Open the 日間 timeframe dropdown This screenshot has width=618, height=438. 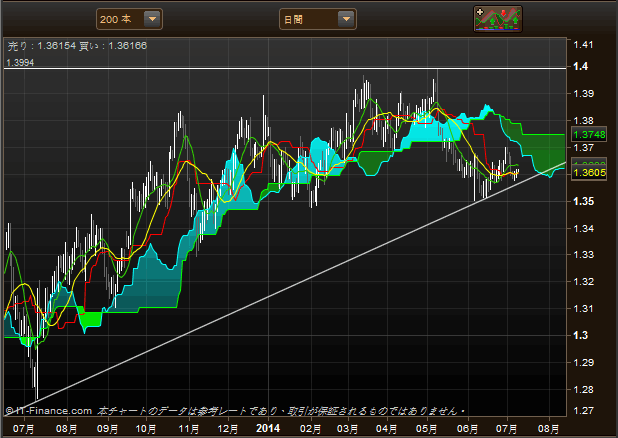318,19
